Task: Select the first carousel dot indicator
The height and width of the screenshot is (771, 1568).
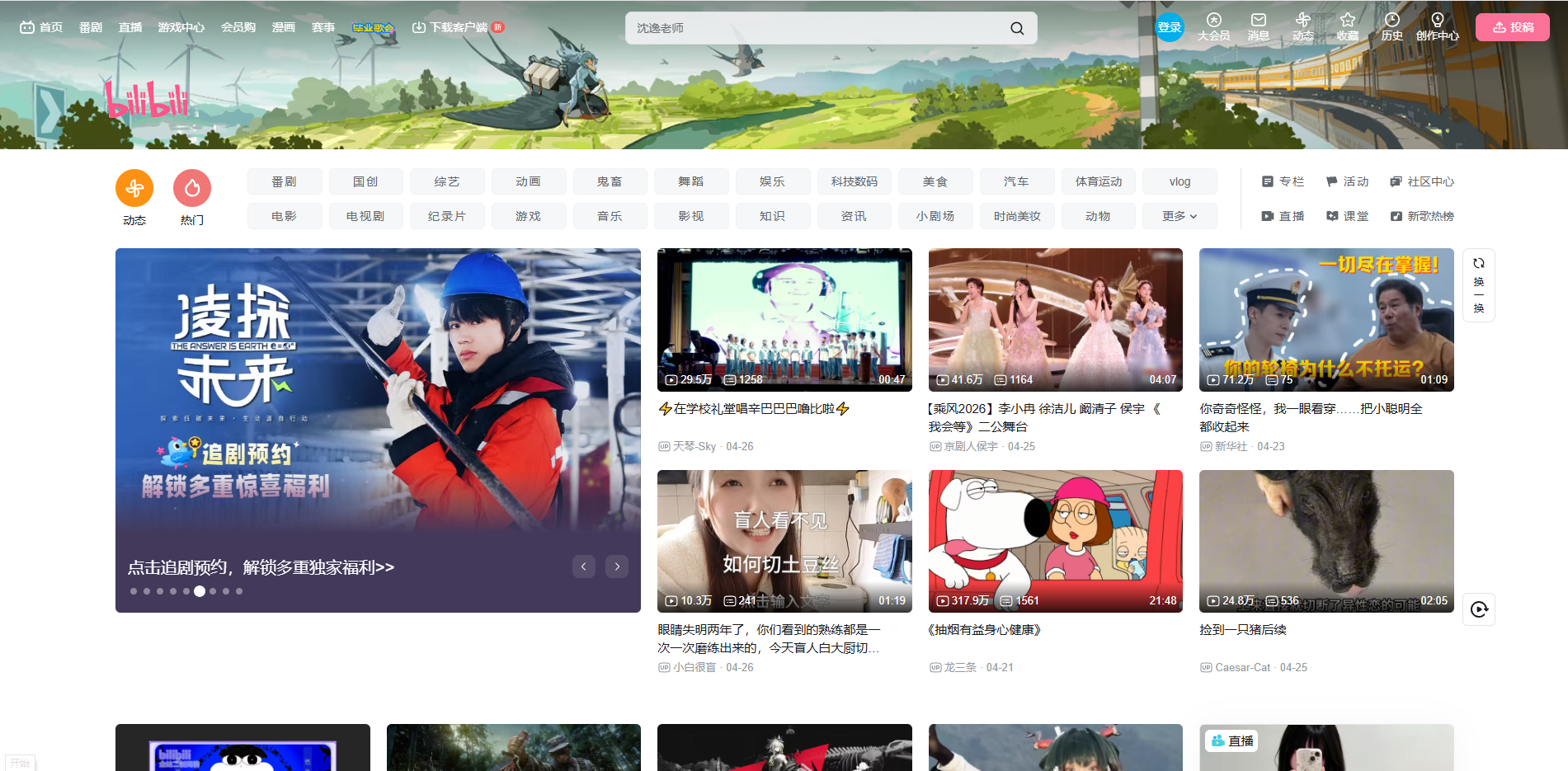Action: coord(134,591)
